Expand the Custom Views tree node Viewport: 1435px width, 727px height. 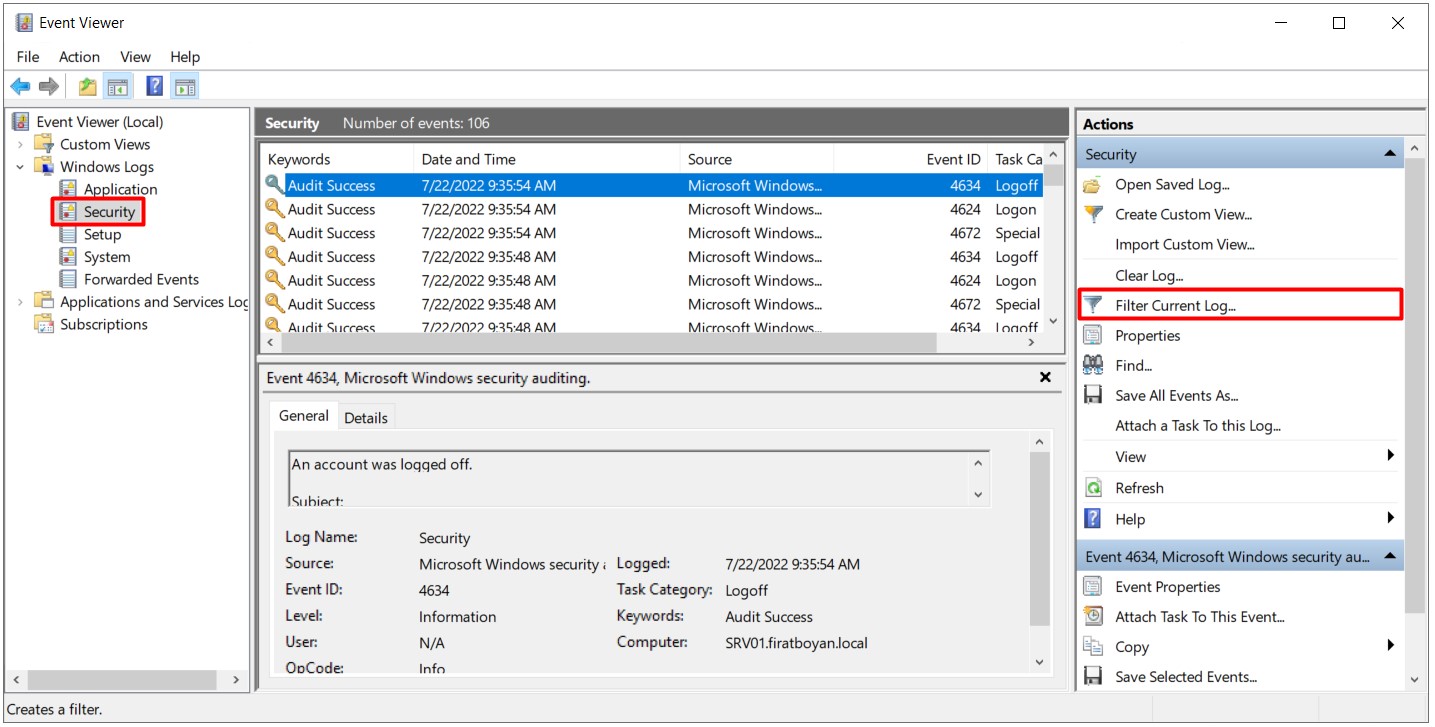point(20,144)
